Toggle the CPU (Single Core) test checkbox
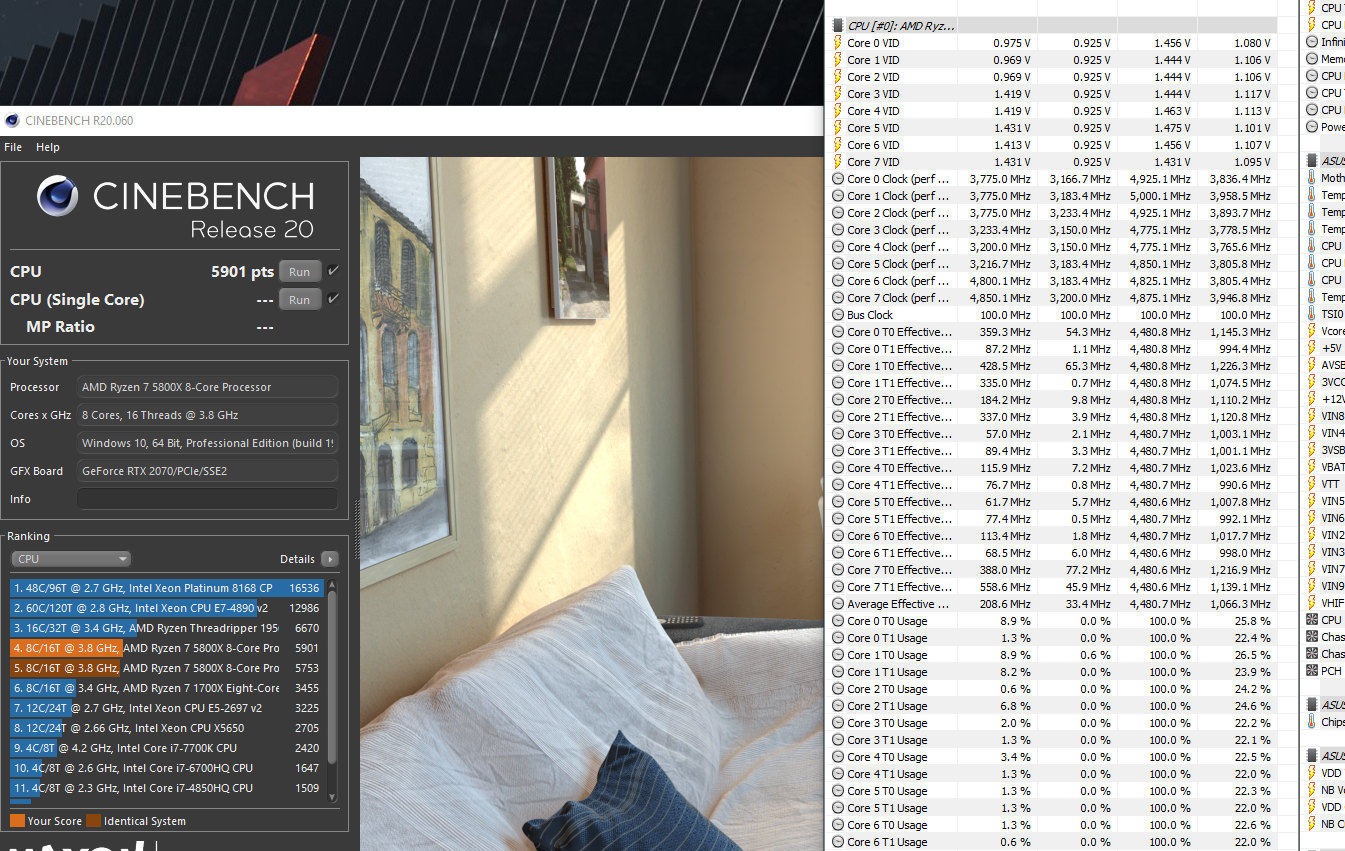Image resolution: width=1345 pixels, height=851 pixels. [x=333, y=299]
